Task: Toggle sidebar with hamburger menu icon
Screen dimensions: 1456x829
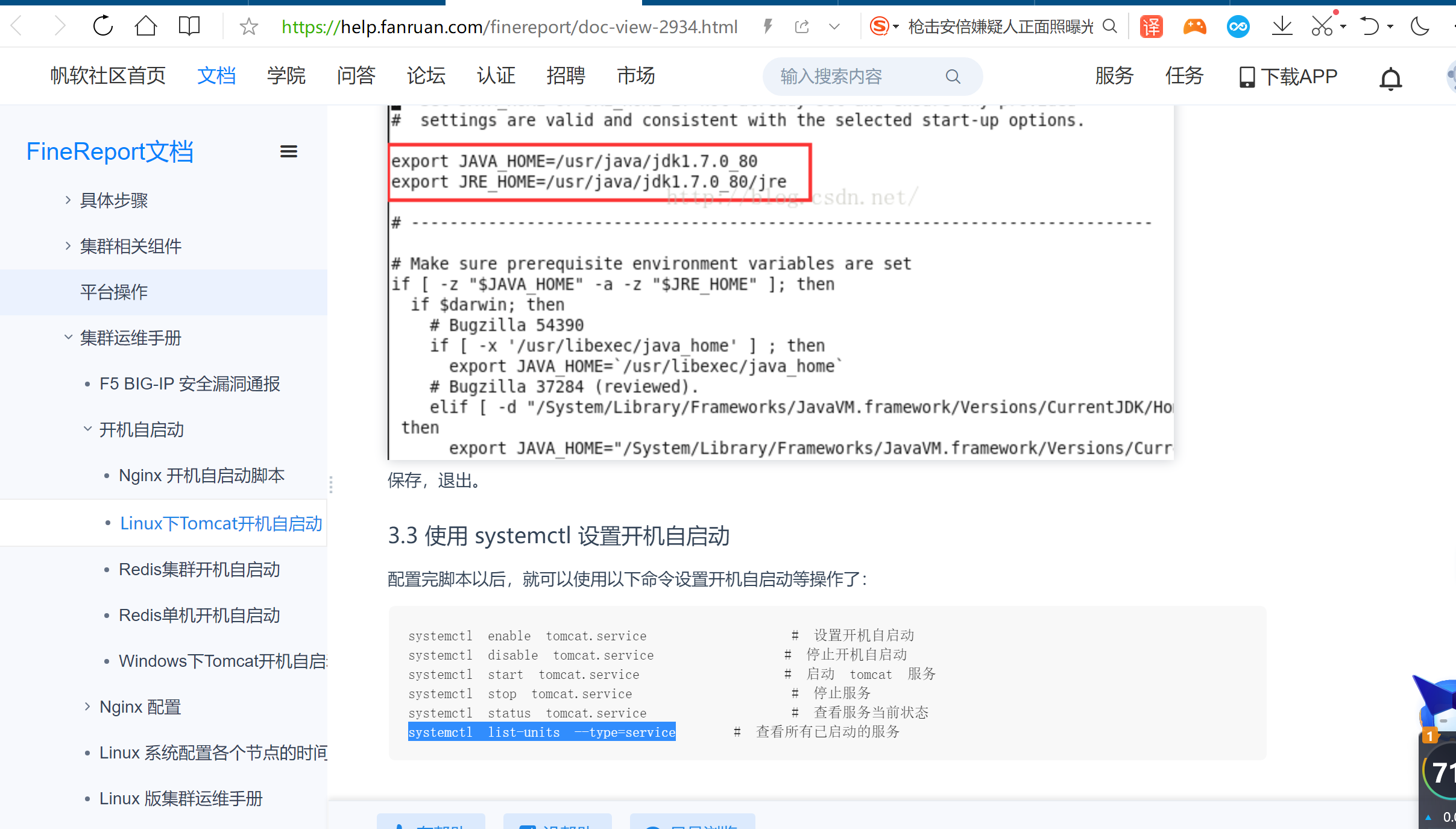Action: click(289, 152)
